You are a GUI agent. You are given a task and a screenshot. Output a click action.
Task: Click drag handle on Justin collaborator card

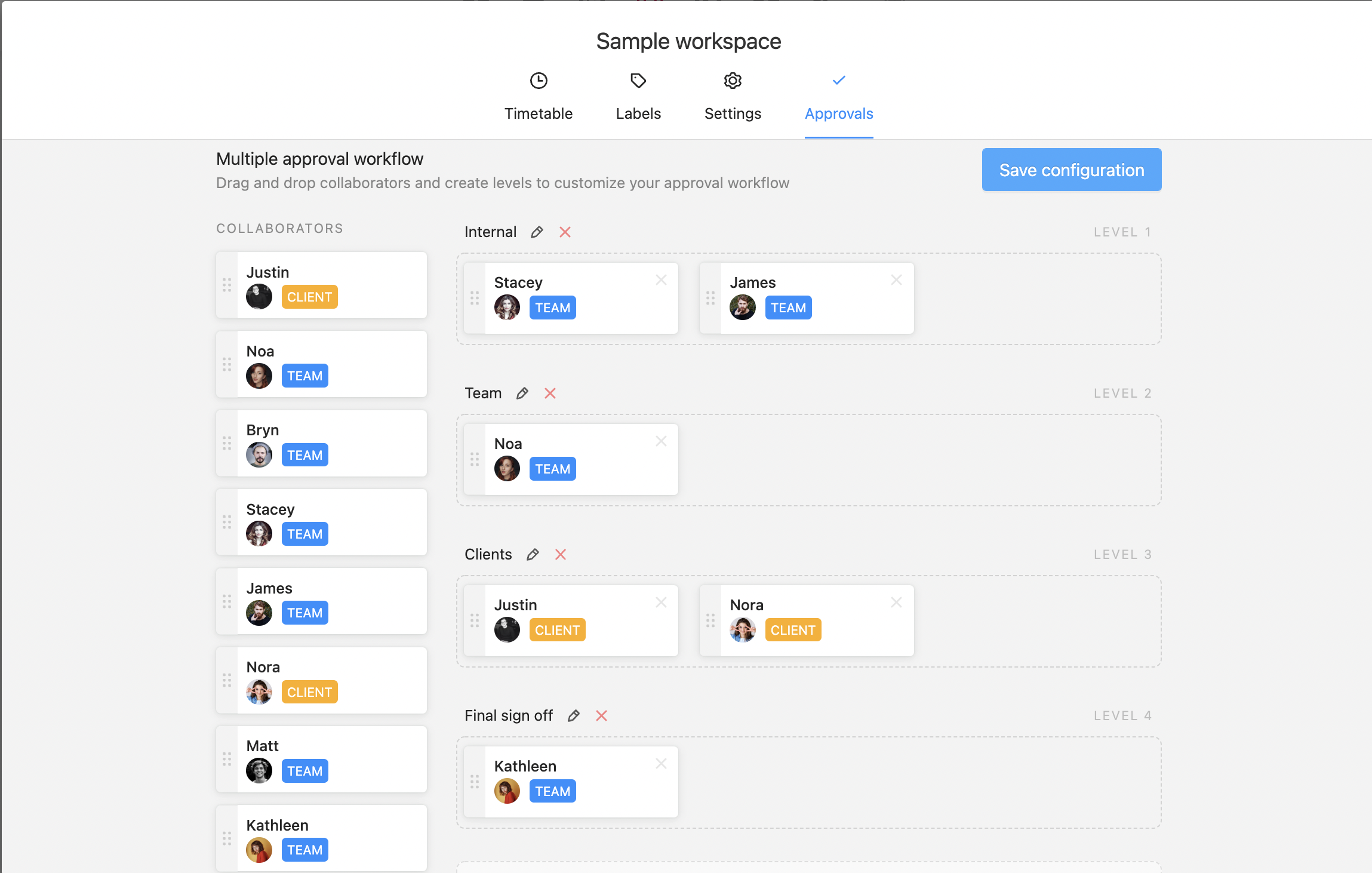227,285
